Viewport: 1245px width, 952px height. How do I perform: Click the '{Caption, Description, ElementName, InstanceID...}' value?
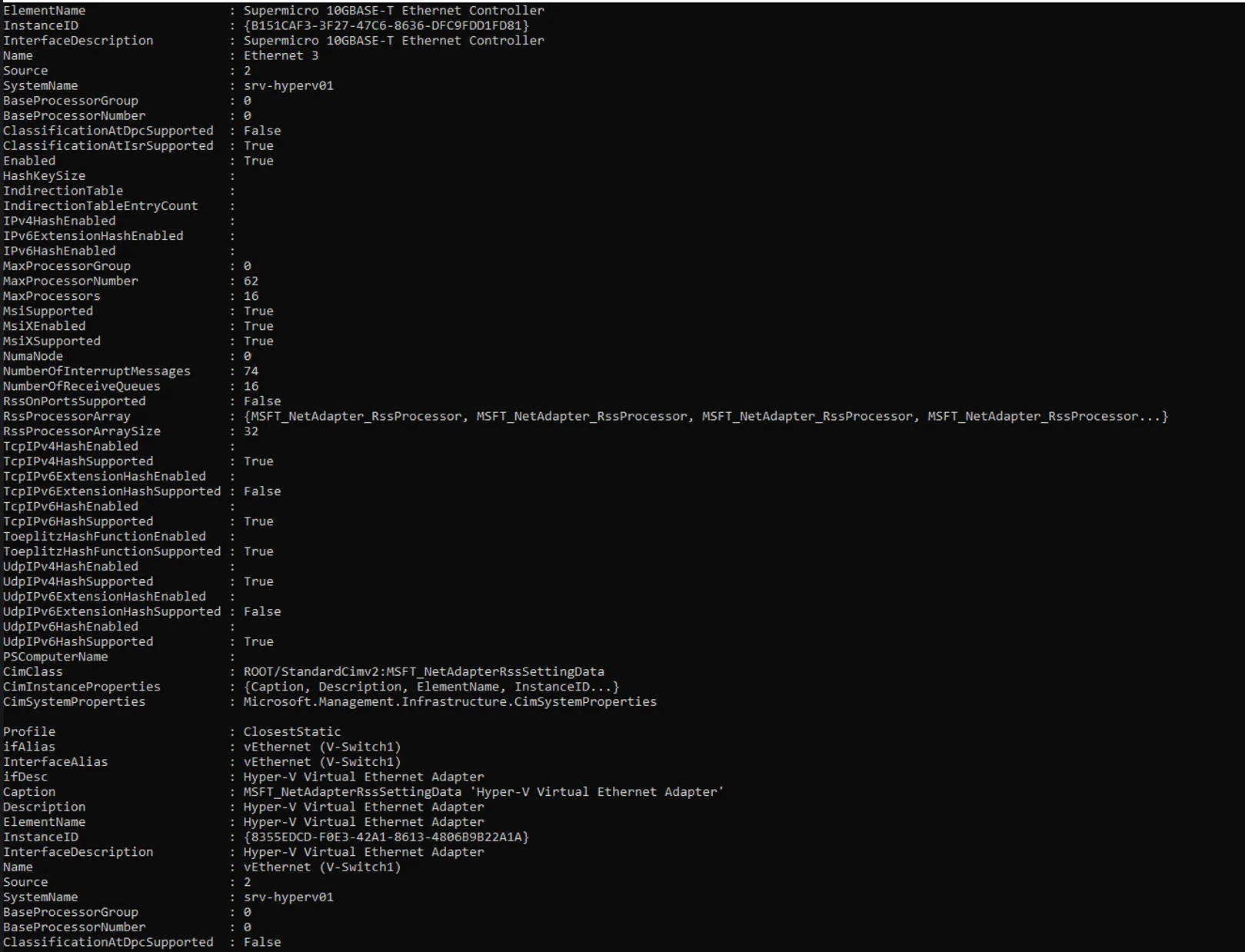(431, 686)
